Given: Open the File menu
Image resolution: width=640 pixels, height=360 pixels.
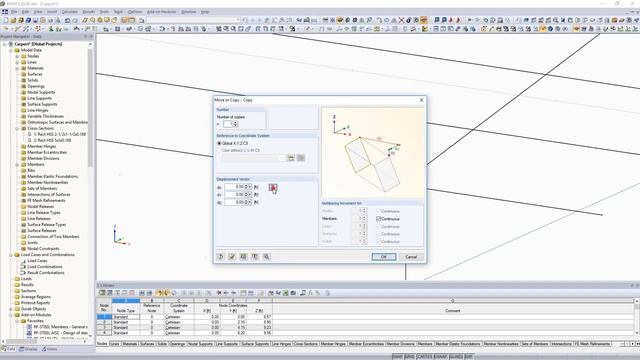Looking at the screenshot, I should [14, 12].
